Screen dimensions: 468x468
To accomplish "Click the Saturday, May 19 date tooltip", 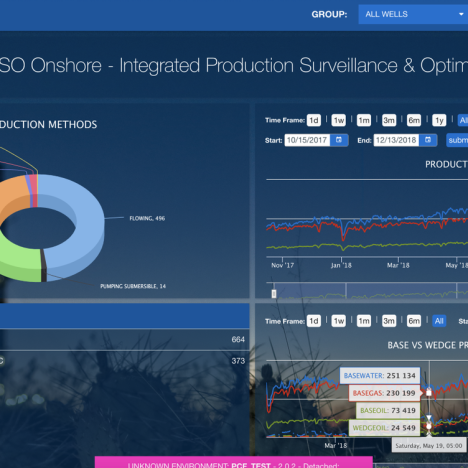I will pos(429,446).
